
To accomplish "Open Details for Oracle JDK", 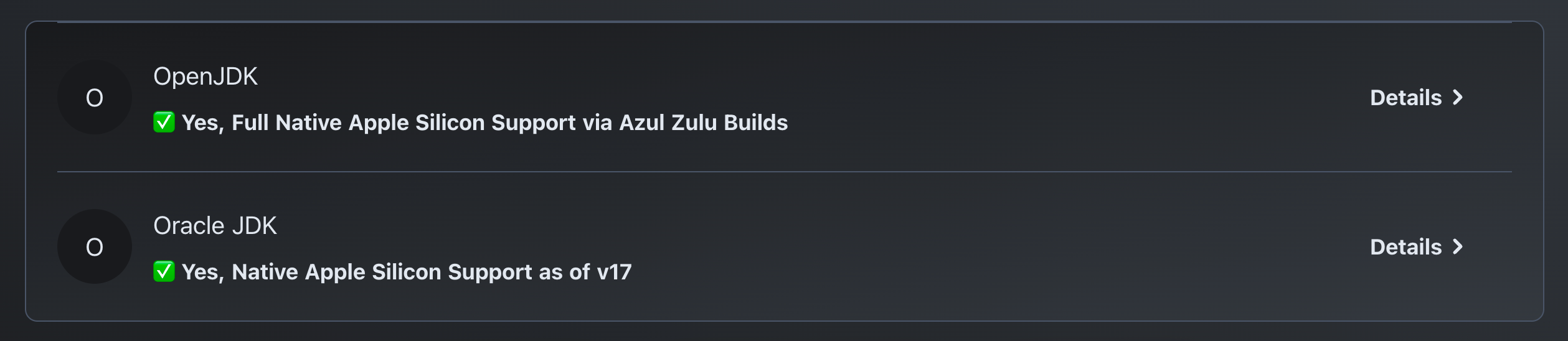I will (1406, 247).
